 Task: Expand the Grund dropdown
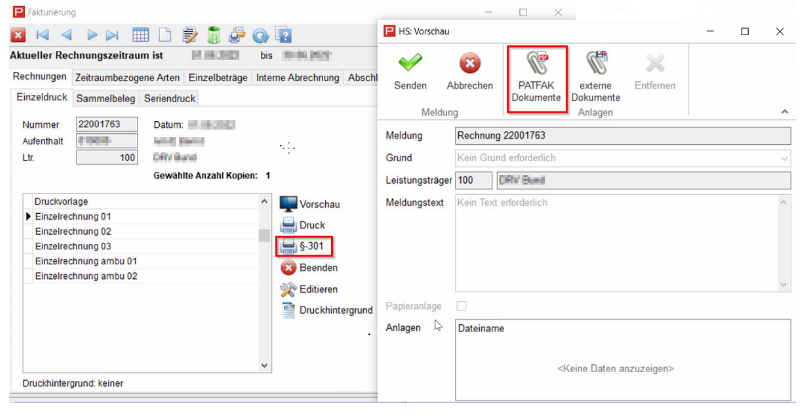(783, 157)
